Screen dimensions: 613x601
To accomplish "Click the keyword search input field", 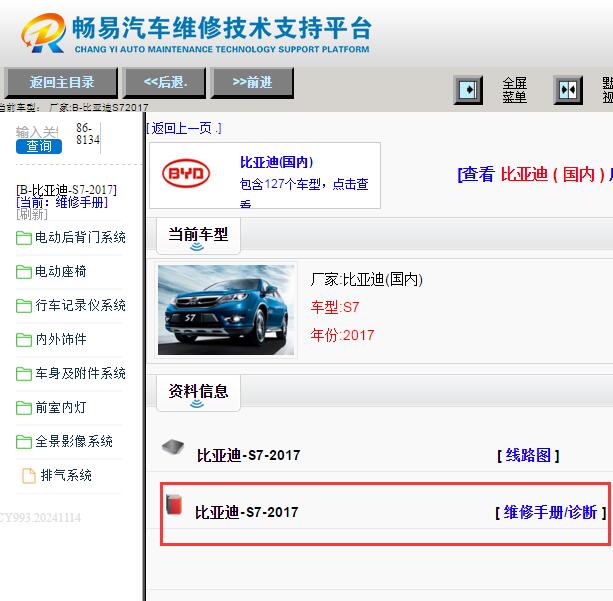I will [x=37, y=132].
